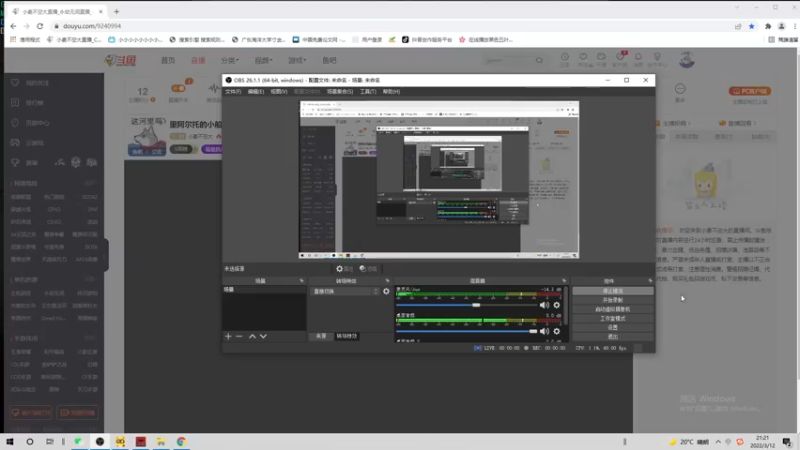Toggle Start Virtual Camera (启动虚拟摄像机)
The width and height of the screenshot is (800, 450).
pyautogui.click(x=613, y=309)
